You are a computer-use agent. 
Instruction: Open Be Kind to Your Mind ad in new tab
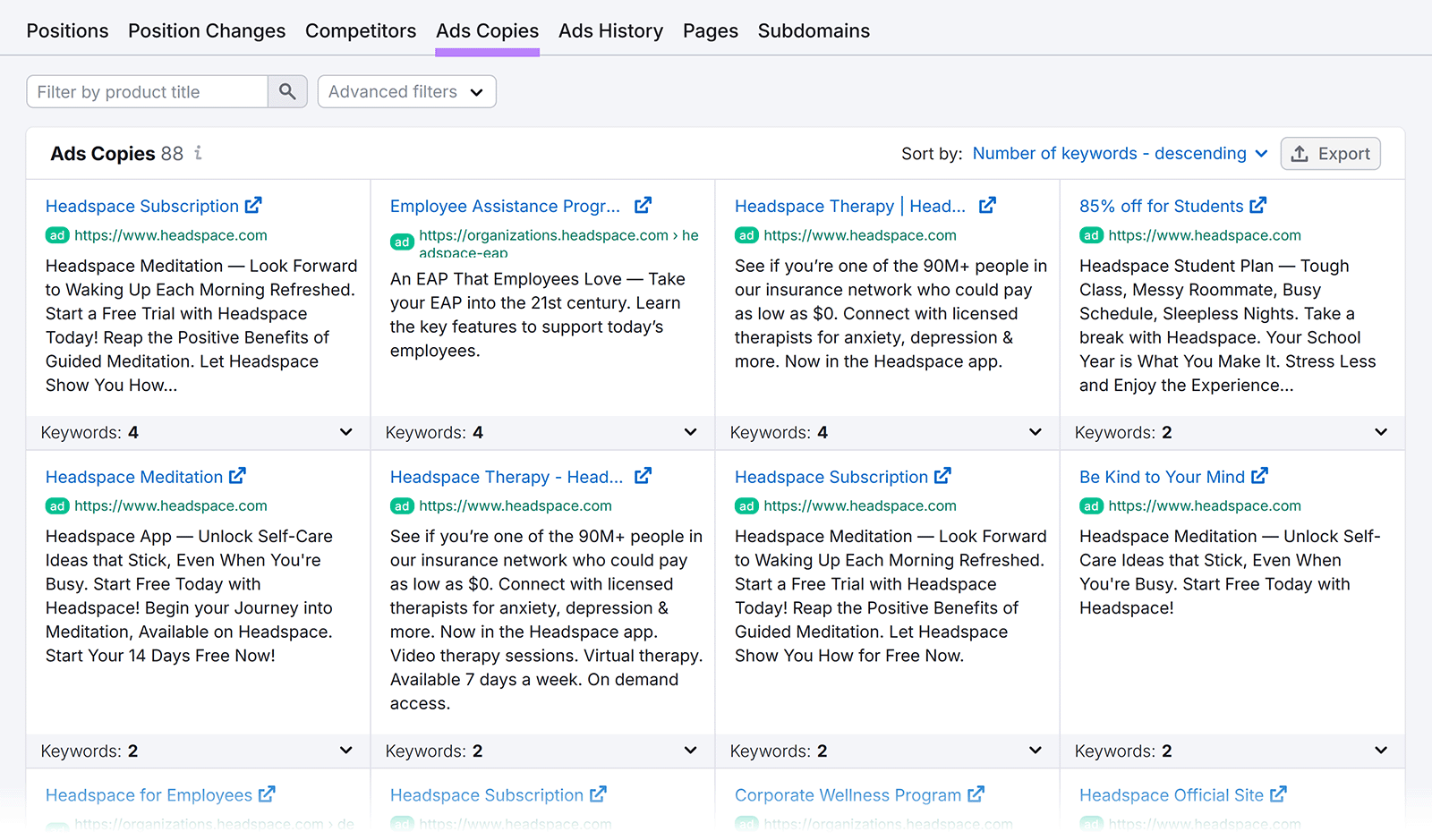click(x=1262, y=476)
